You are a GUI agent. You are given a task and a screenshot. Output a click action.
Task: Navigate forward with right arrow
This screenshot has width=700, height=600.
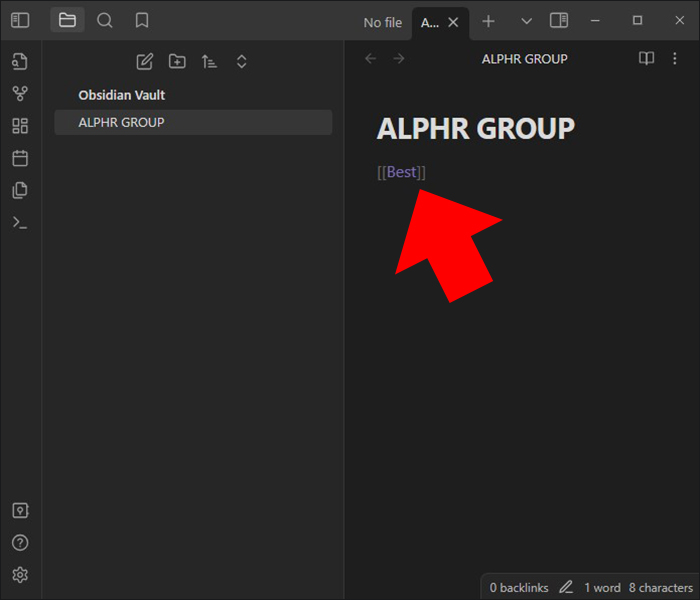(399, 58)
